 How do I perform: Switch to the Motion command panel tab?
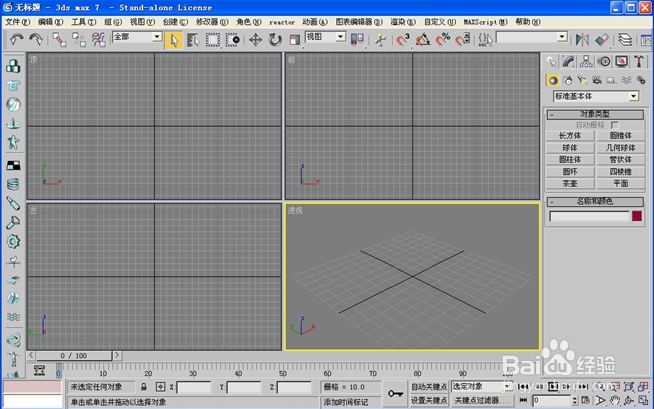coord(604,62)
